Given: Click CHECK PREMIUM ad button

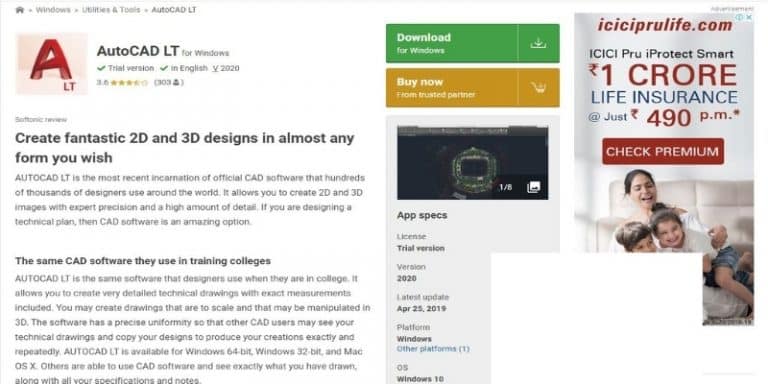Looking at the screenshot, I should (x=663, y=151).
